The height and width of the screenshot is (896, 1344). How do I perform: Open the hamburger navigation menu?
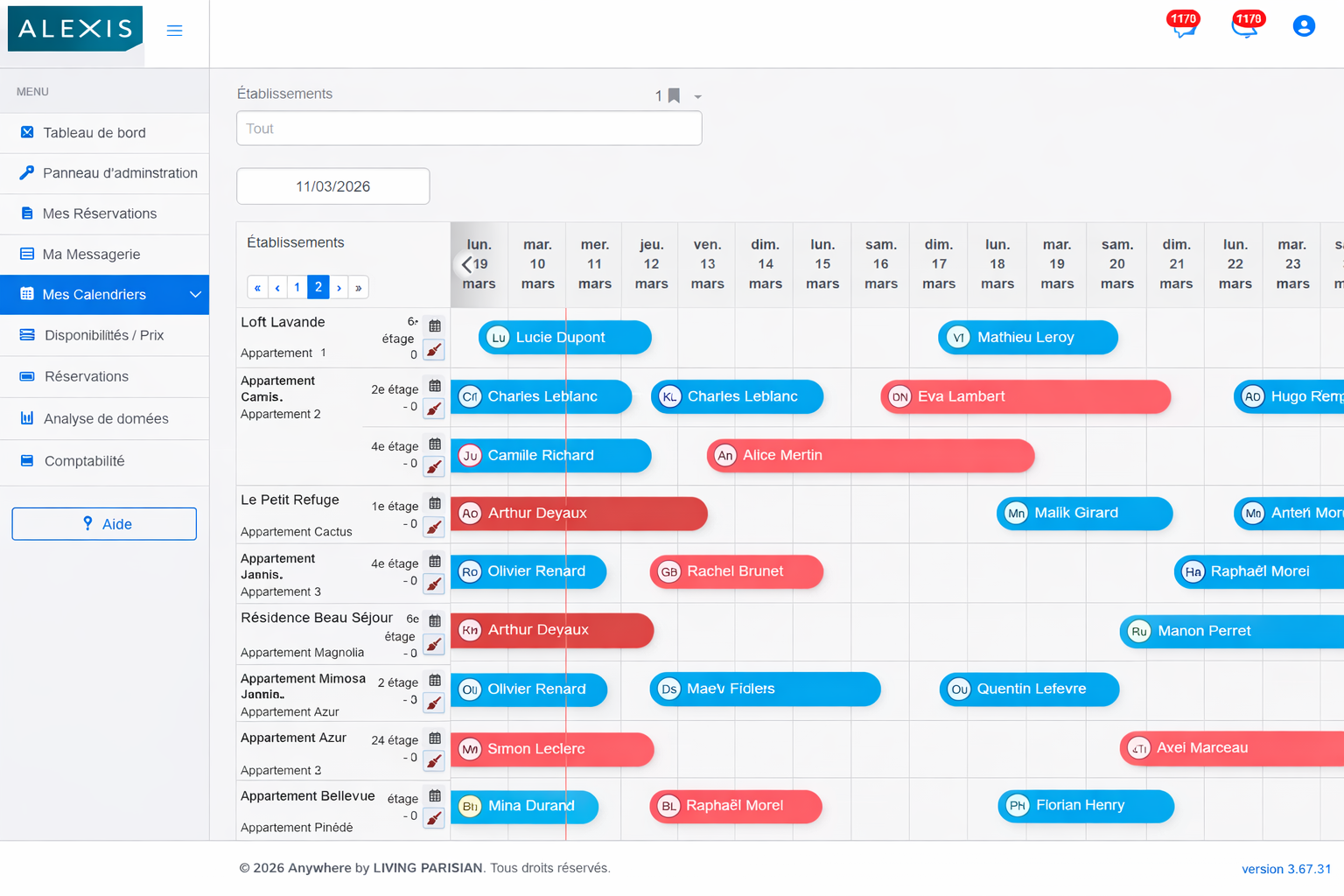[x=174, y=30]
